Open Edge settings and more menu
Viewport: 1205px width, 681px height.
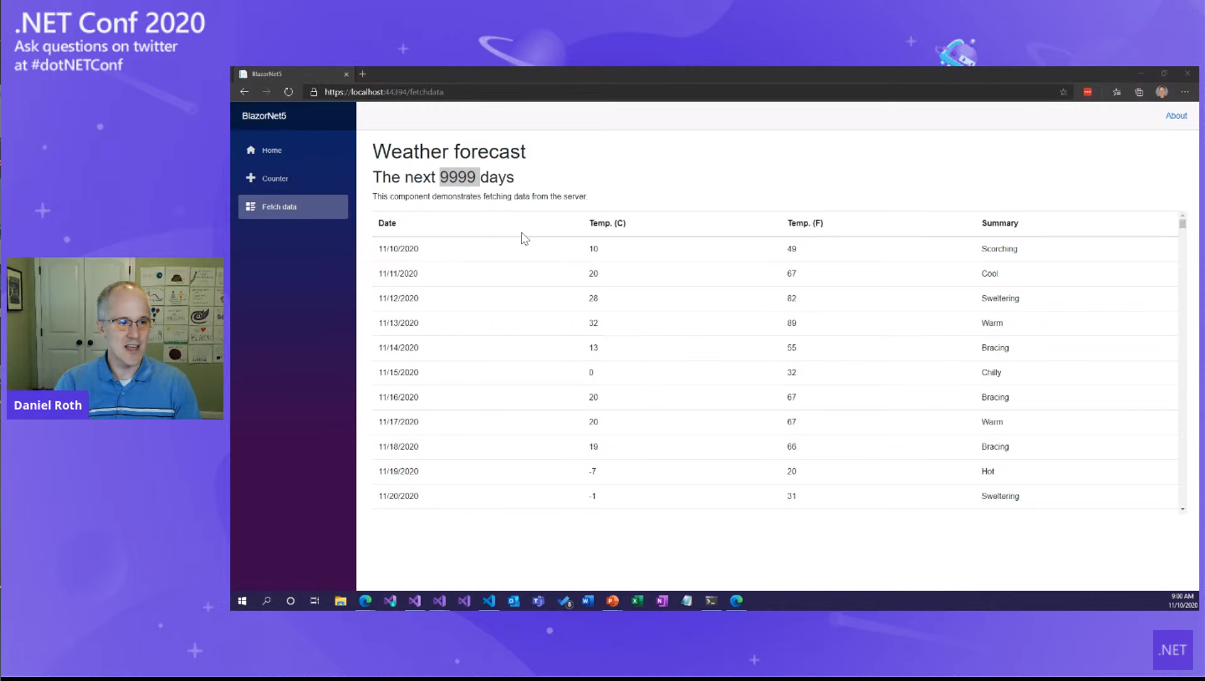1185,92
